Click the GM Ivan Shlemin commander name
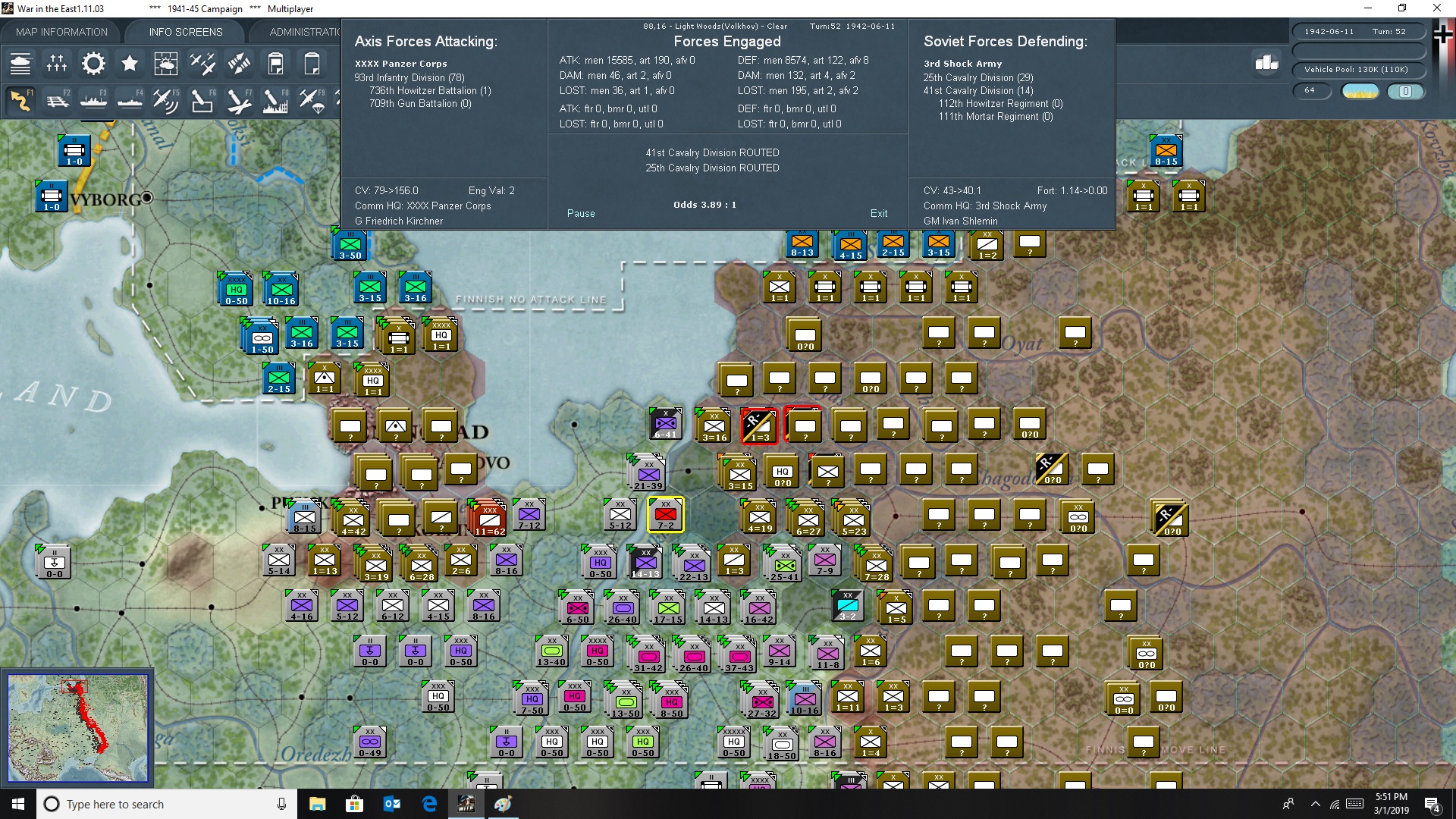 961,221
